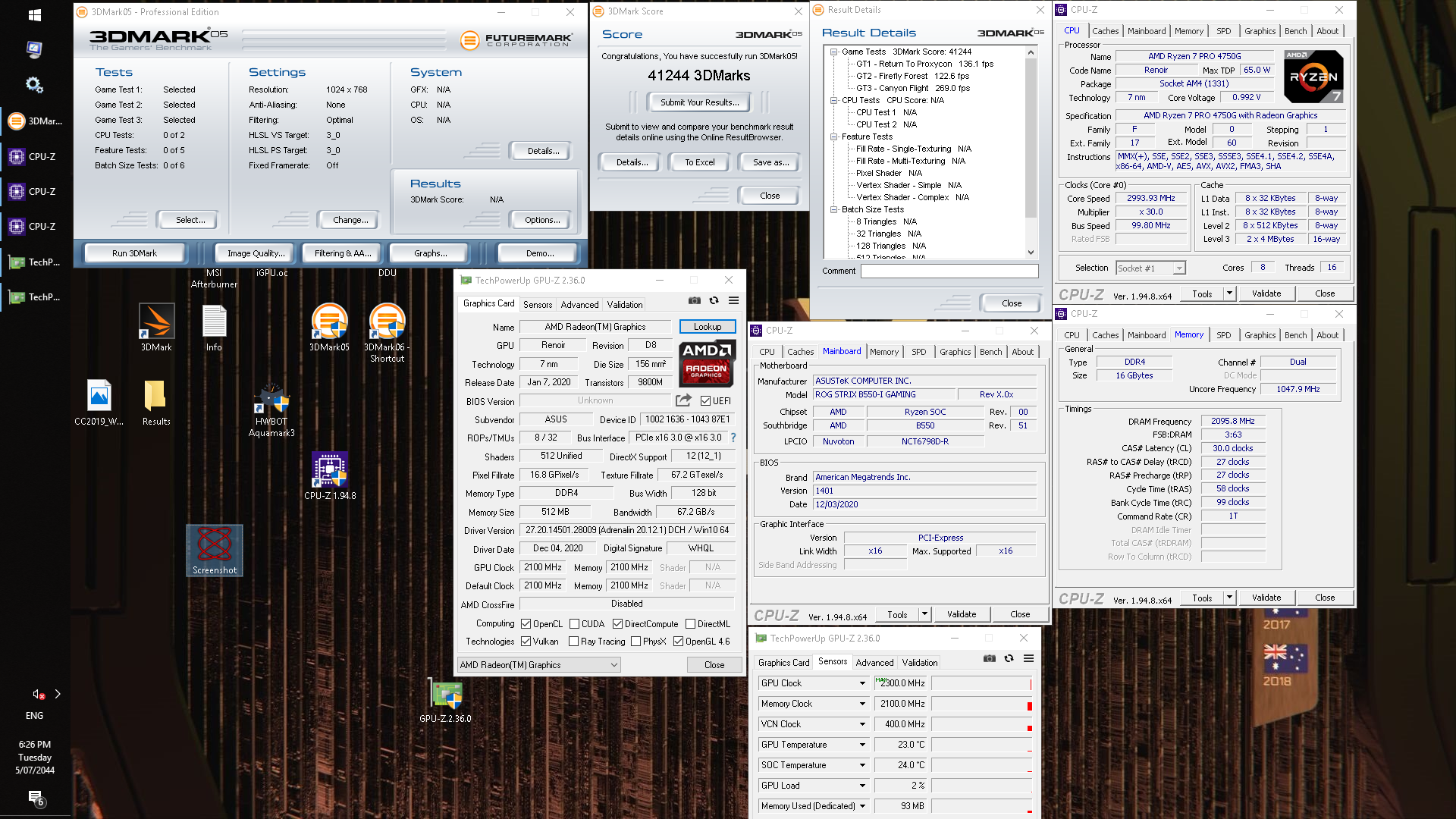Toggle the UEFI checkbox in GPU-Z
The image size is (1456, 819).
point(705,401)
